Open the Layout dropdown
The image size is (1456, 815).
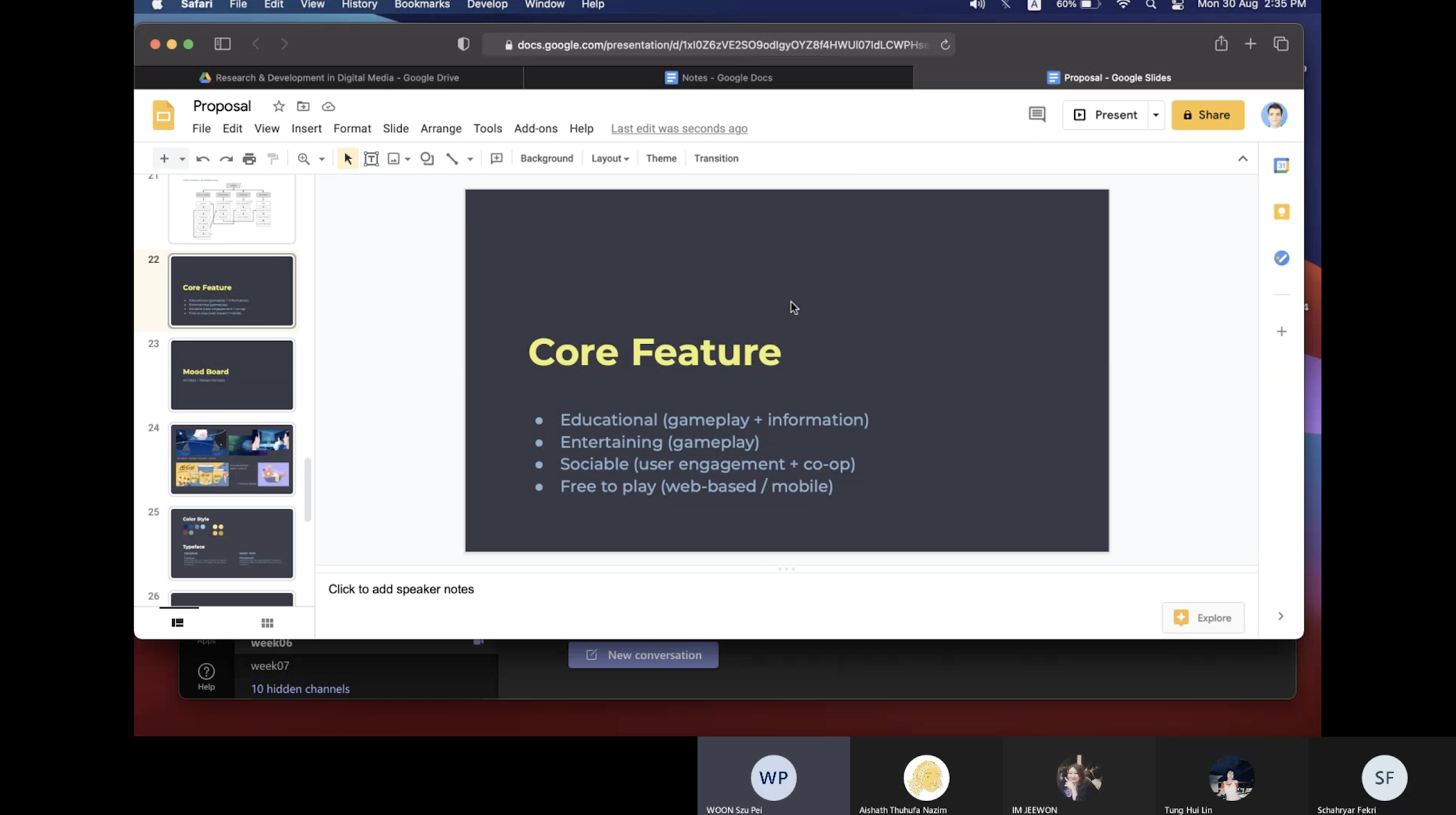pos(610,158)
